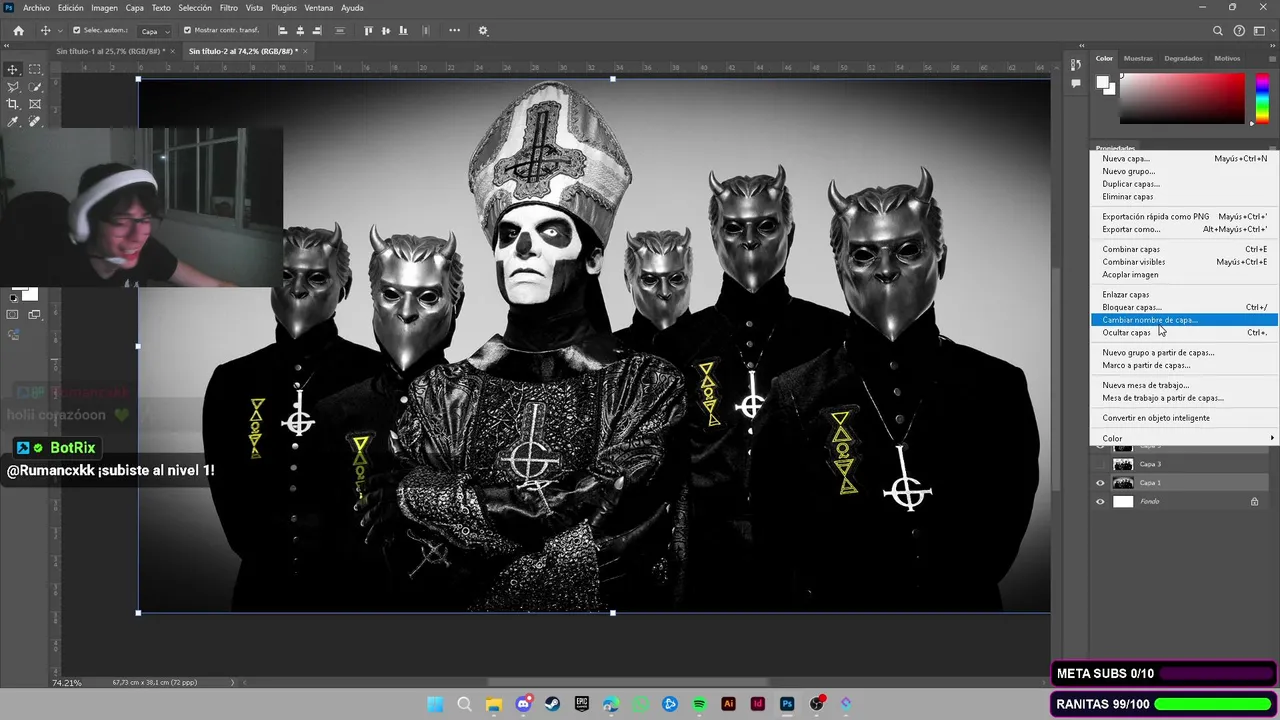Toggle Quick Mask mode icon

tap(13, 314)
